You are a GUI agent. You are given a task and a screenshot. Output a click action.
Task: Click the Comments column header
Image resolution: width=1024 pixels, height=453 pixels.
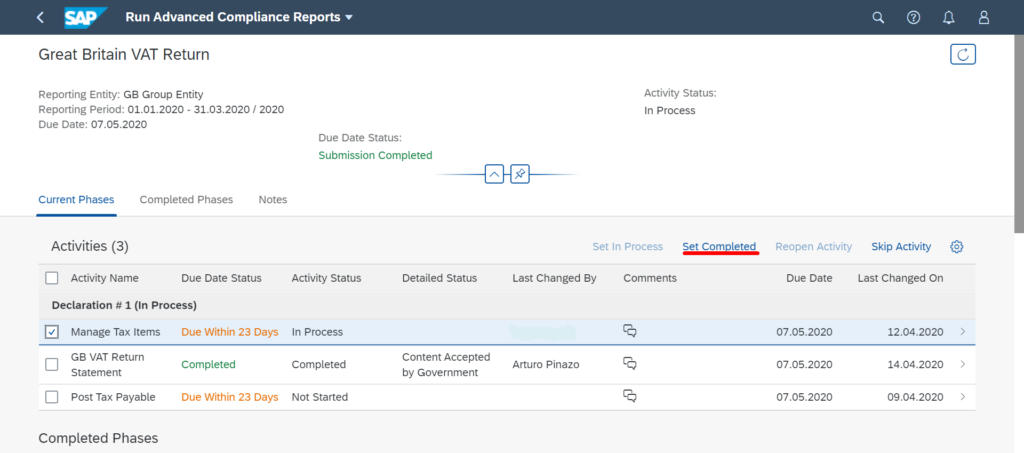pyautogui.click(x=650, y=278)
